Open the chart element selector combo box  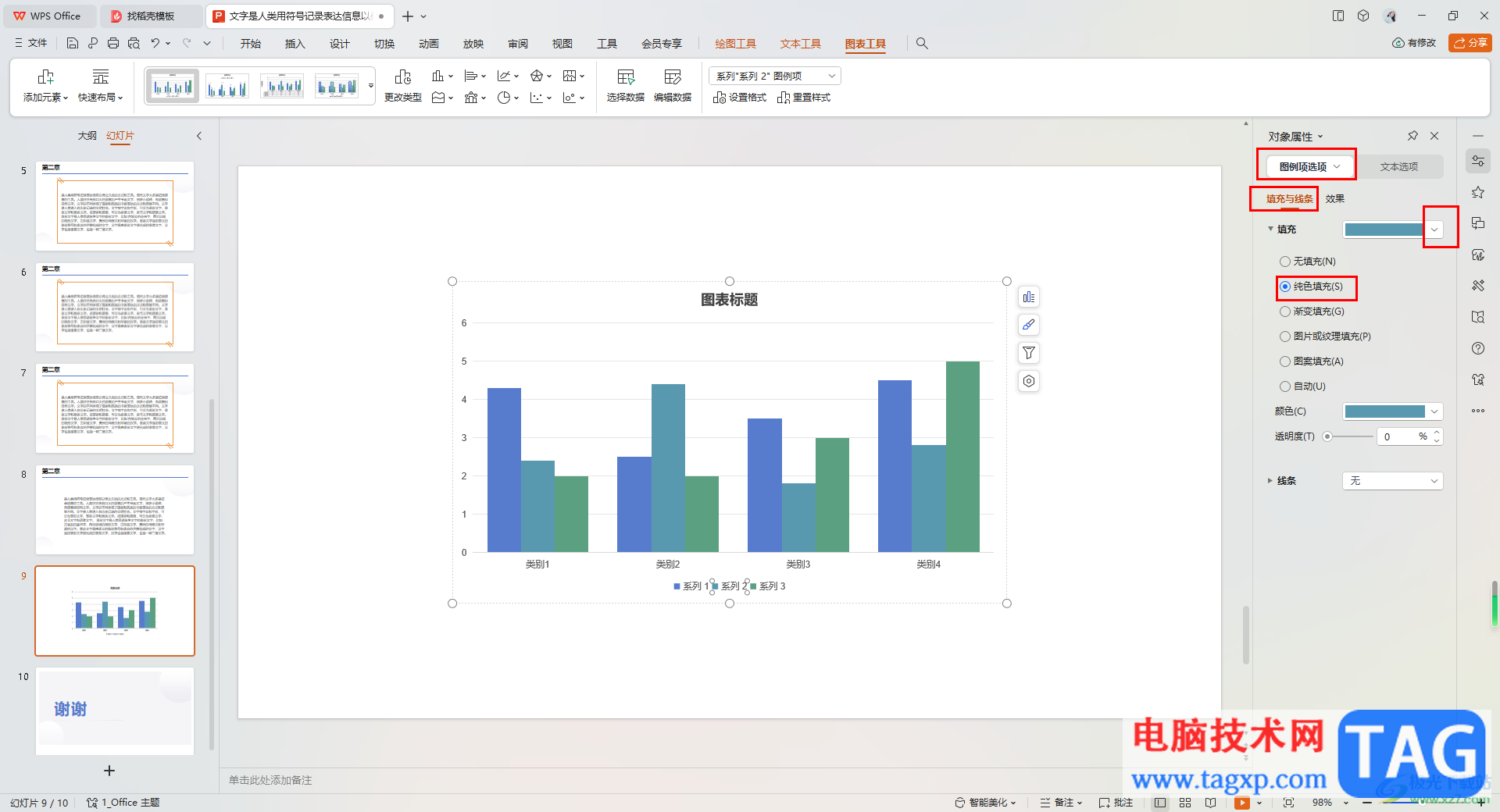775,76
